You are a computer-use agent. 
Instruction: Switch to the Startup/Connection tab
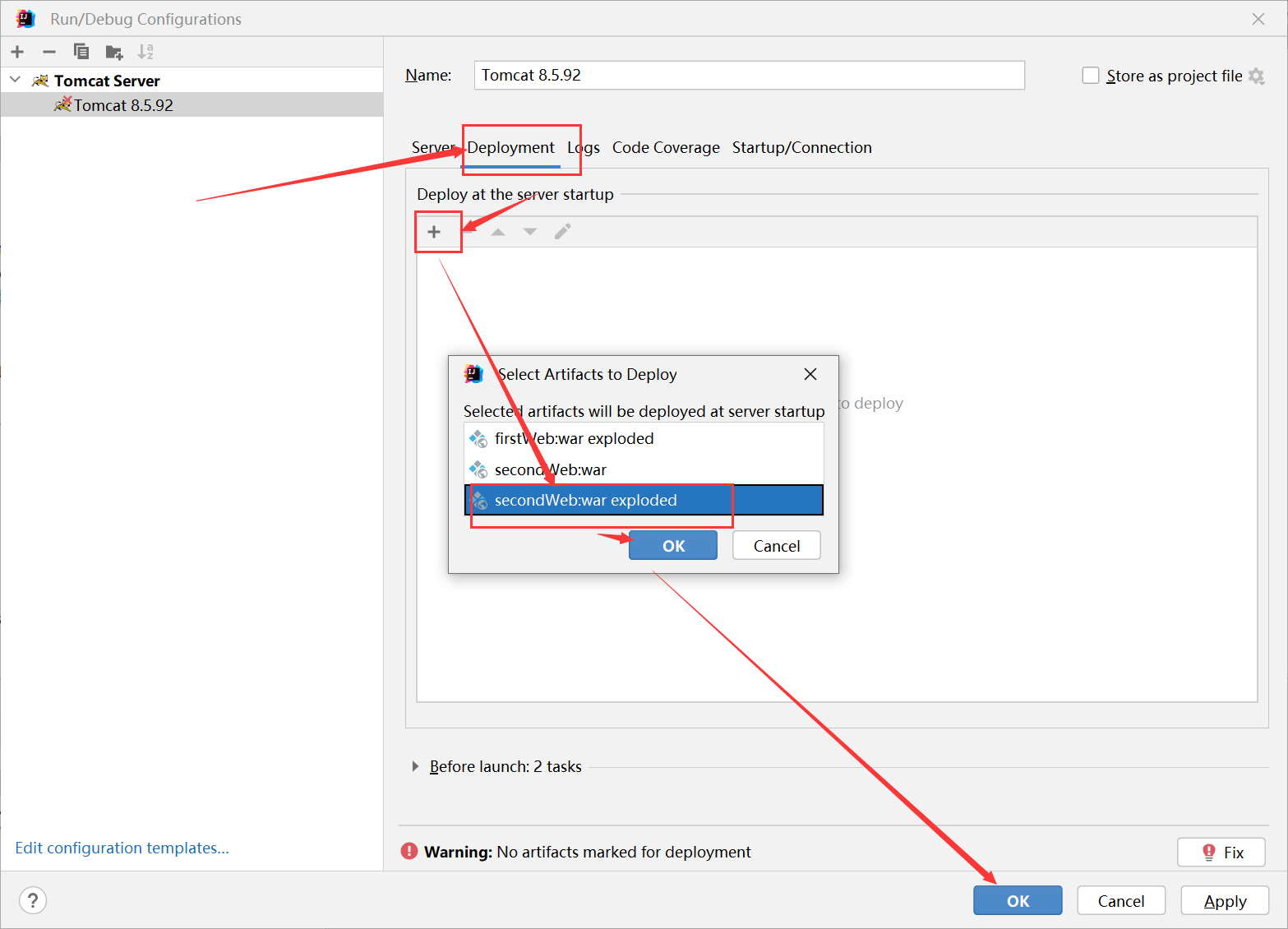(802, 147)
